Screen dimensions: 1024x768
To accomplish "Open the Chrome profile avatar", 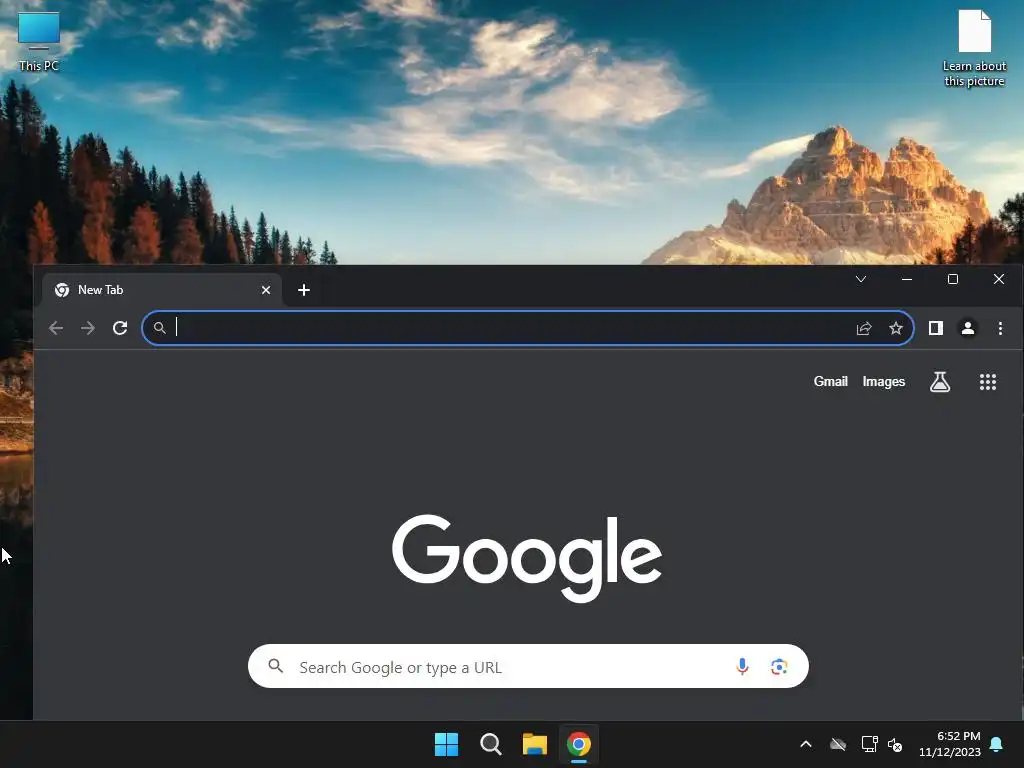I will [x=968, y=328].
